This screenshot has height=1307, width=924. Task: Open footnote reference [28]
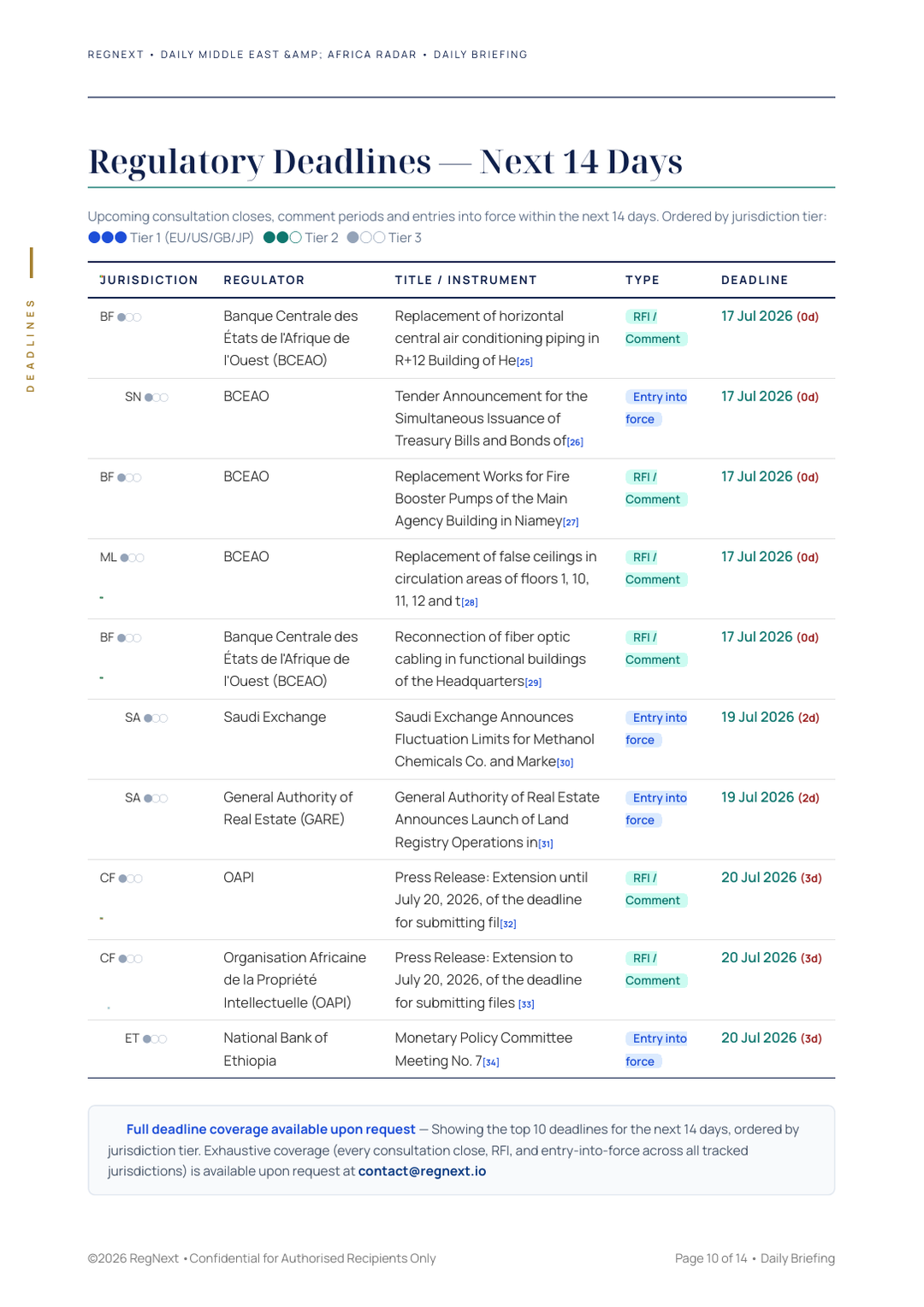tap(470, 602)
